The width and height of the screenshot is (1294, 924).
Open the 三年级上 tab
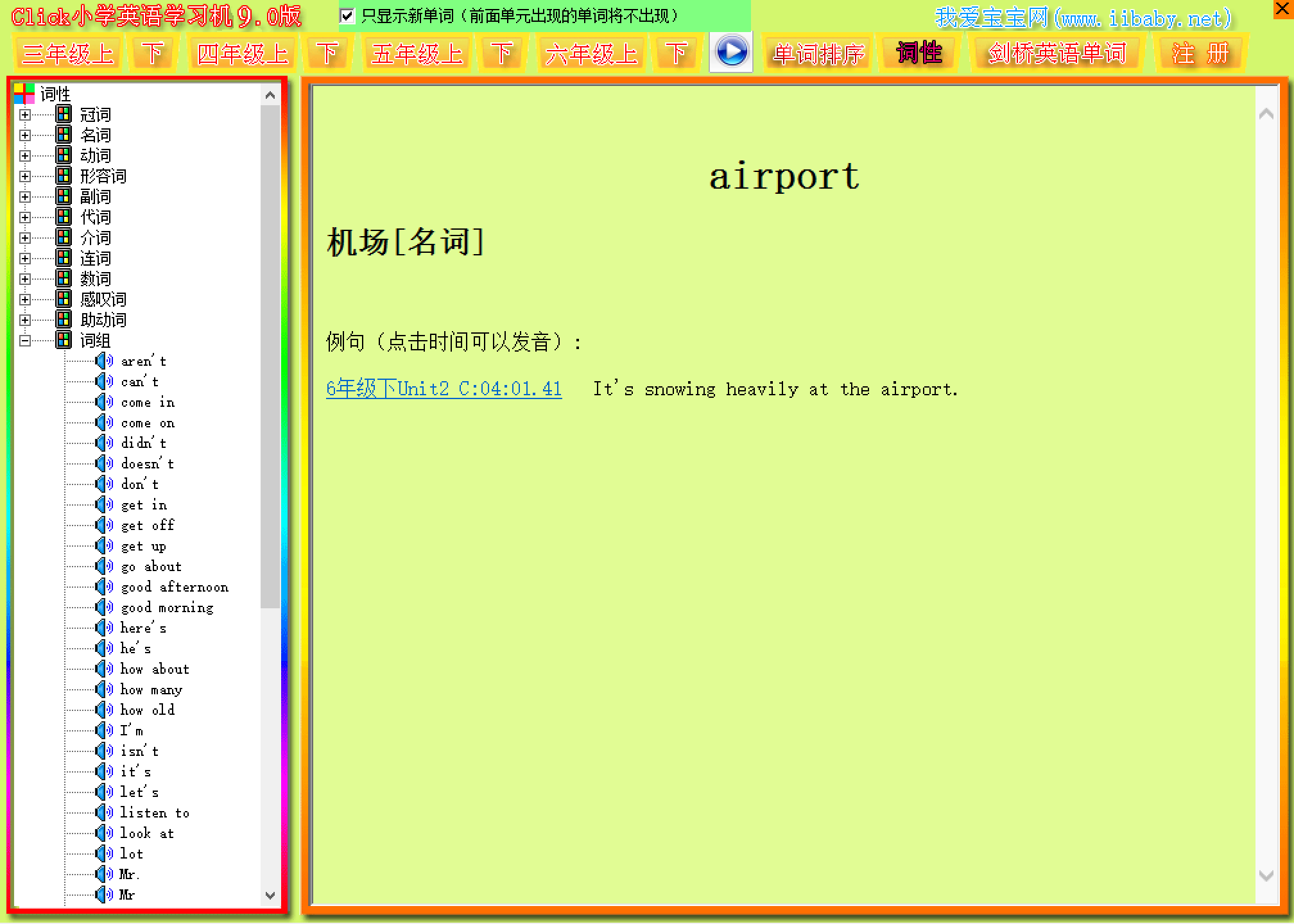pos(68,53)
